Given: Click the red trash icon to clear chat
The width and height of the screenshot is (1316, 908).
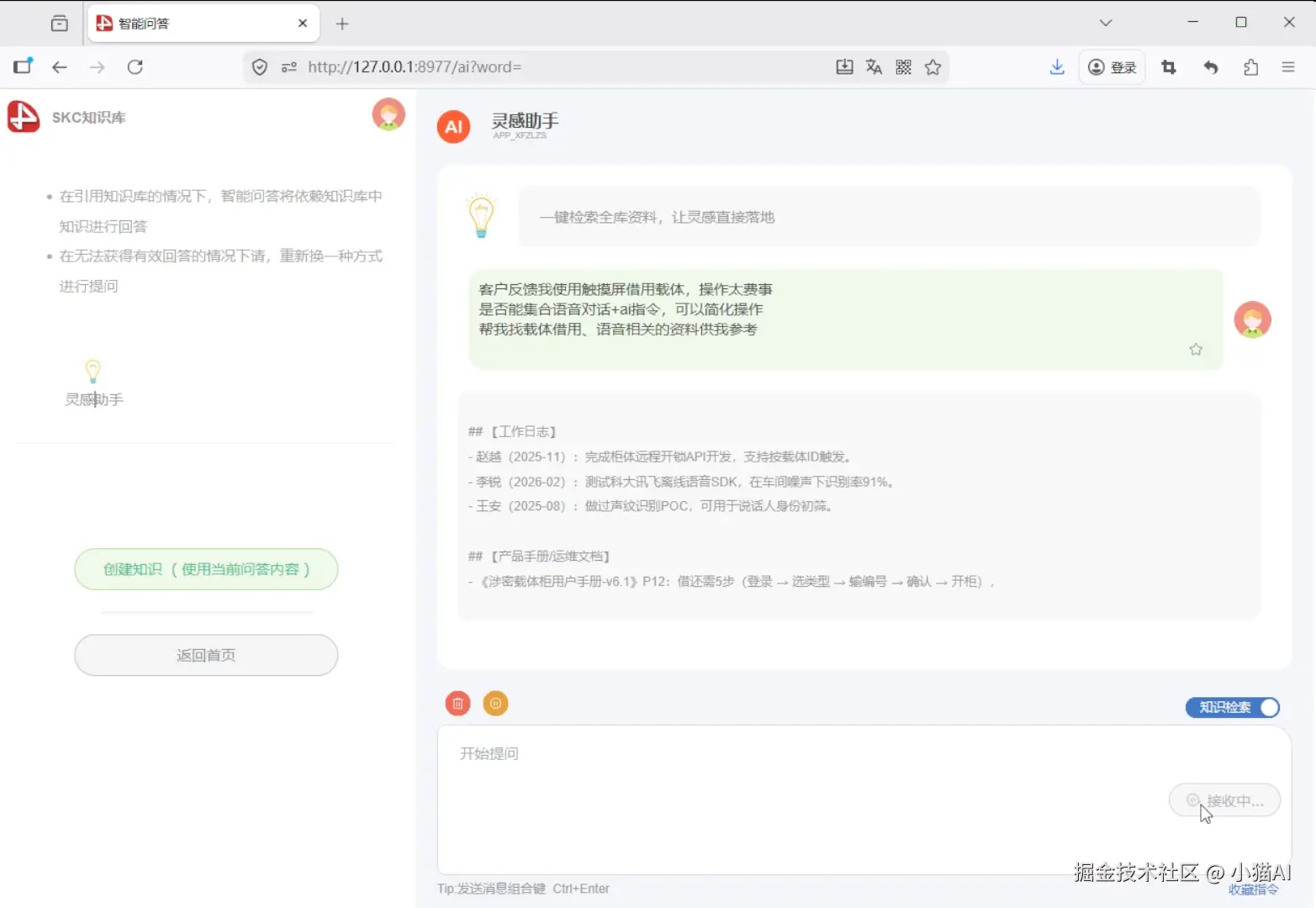Looking at the screenshot, I should pos(457,703).
